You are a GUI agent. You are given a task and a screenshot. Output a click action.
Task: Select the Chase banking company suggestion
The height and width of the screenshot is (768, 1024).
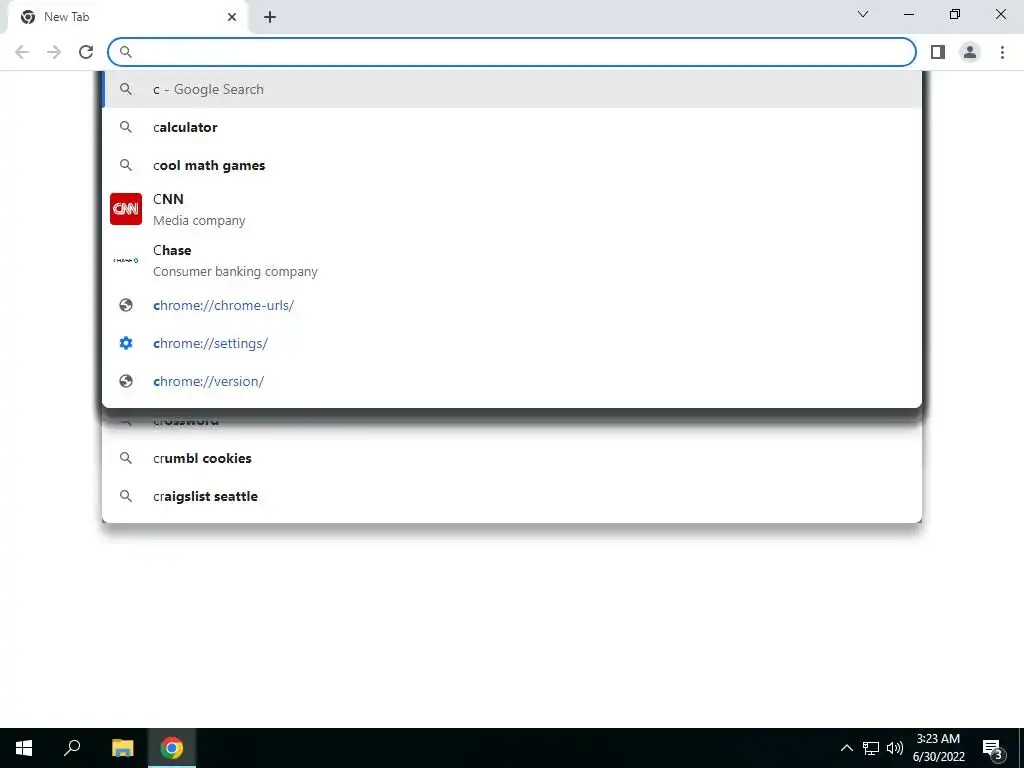tap(512, 260)
